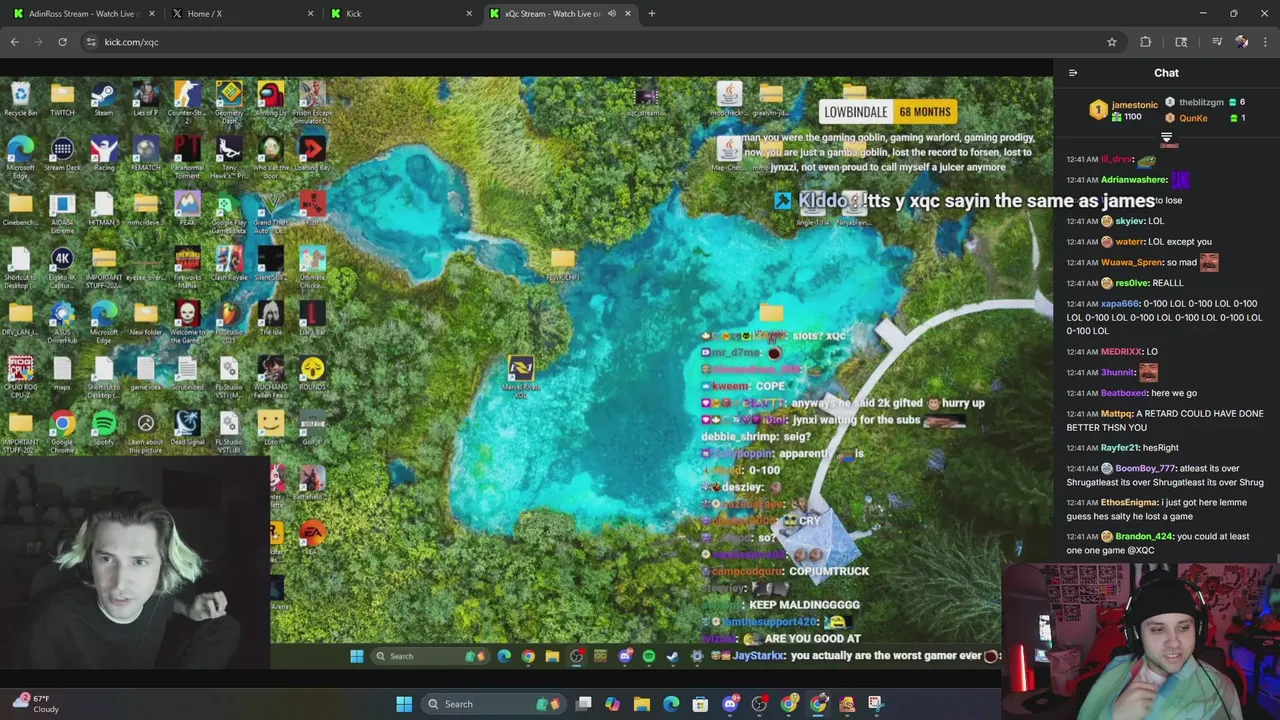Image resolution: width=1280 pixels, height=720 pixels.
Task: Expand the chat leaderboard chevron
Action: pyautogui.click(x=1166, y=137)
